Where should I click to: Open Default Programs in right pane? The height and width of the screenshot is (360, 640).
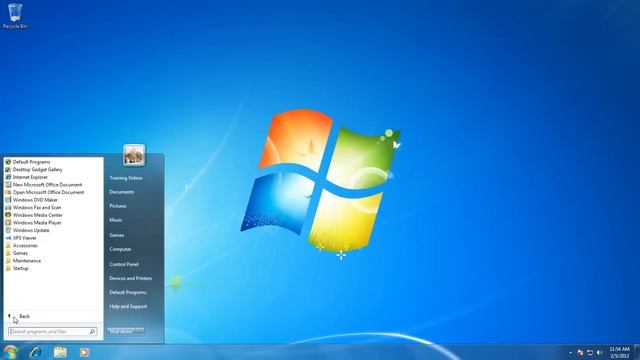pyautogui.click(x=128, y=292)
